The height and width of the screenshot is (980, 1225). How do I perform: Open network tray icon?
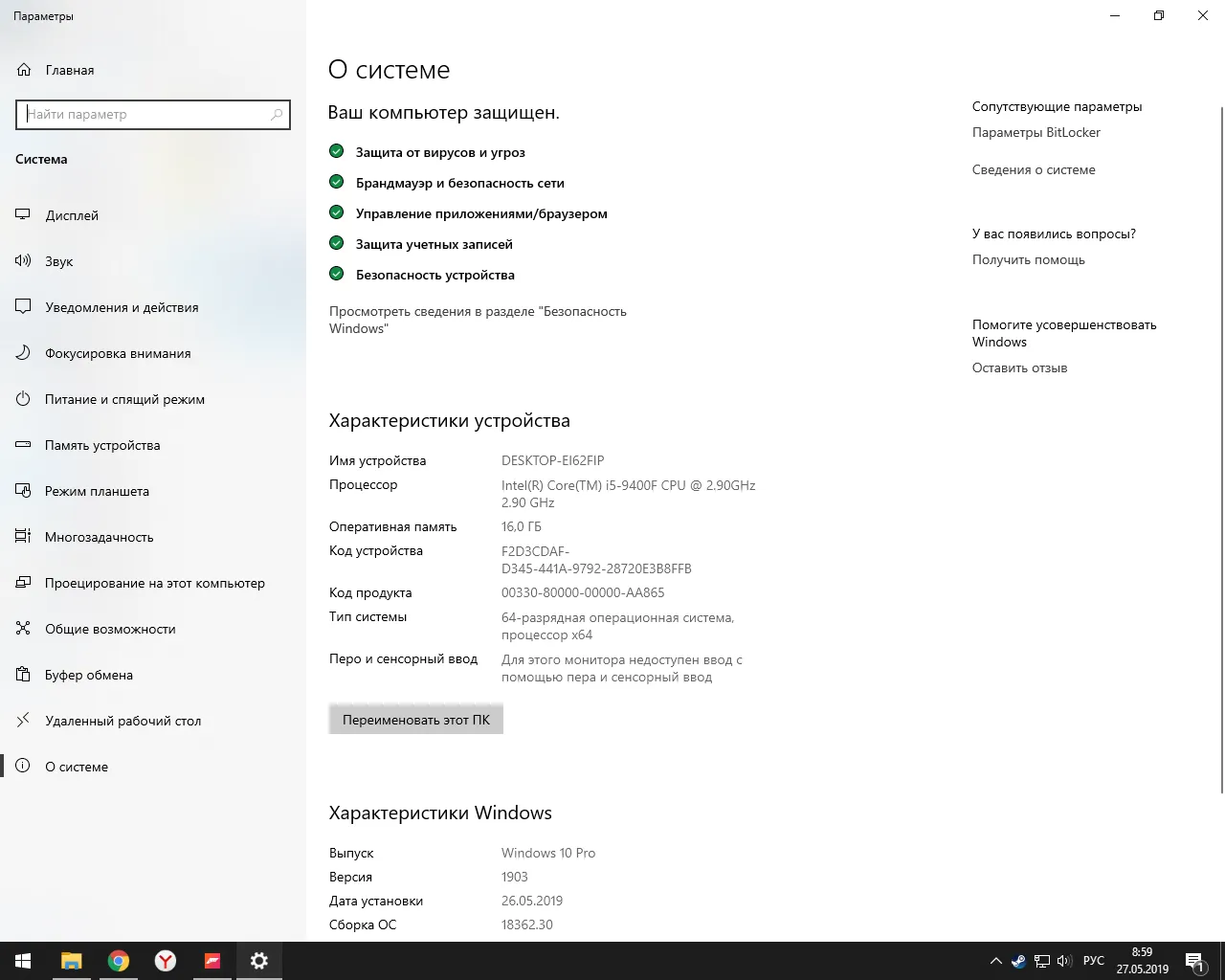tap(1040, 961)
